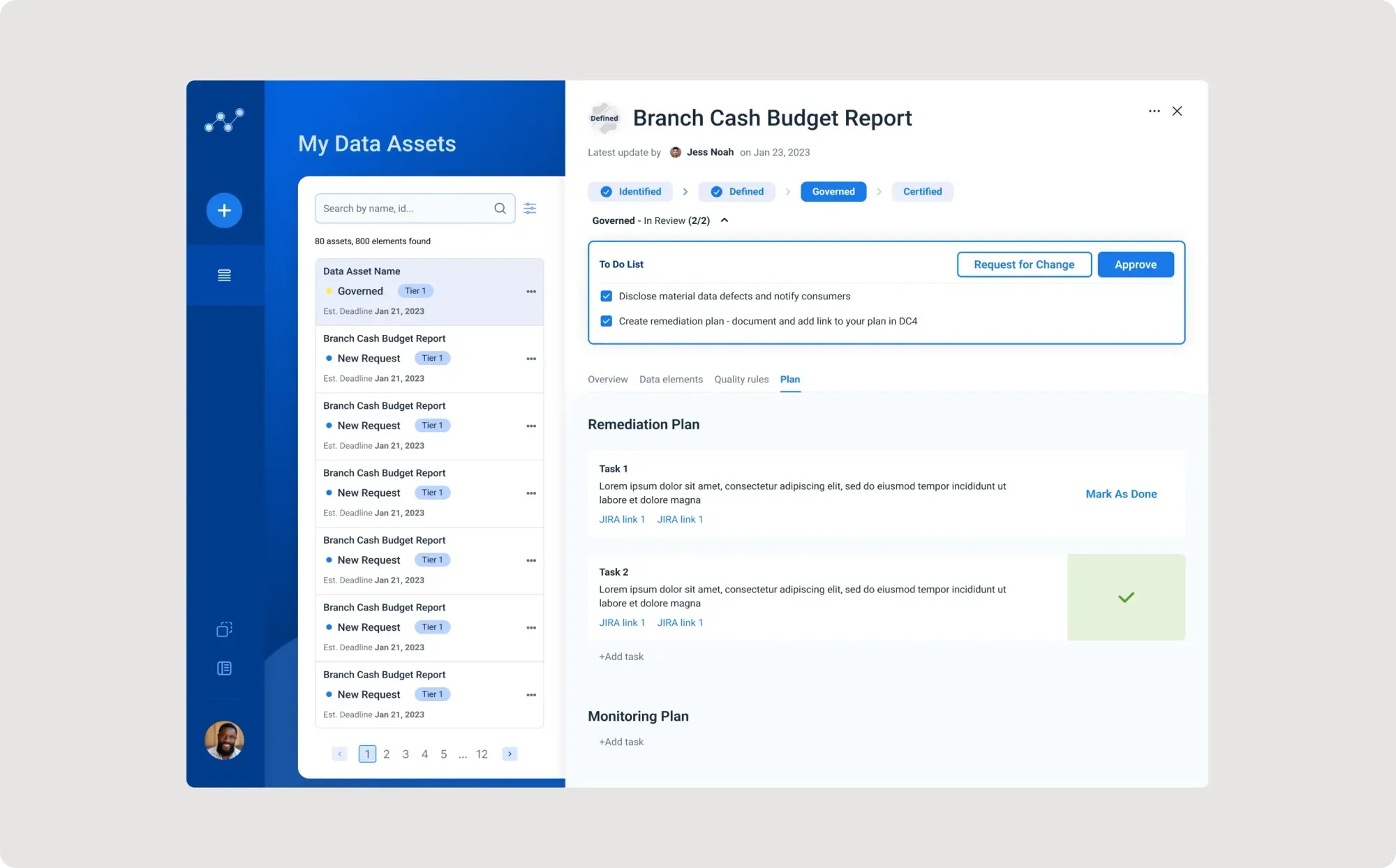Image resolution: width=1396 pixels, height=868 pixels.
Task: Click the Approve button
Action: tap(1135, 264)
